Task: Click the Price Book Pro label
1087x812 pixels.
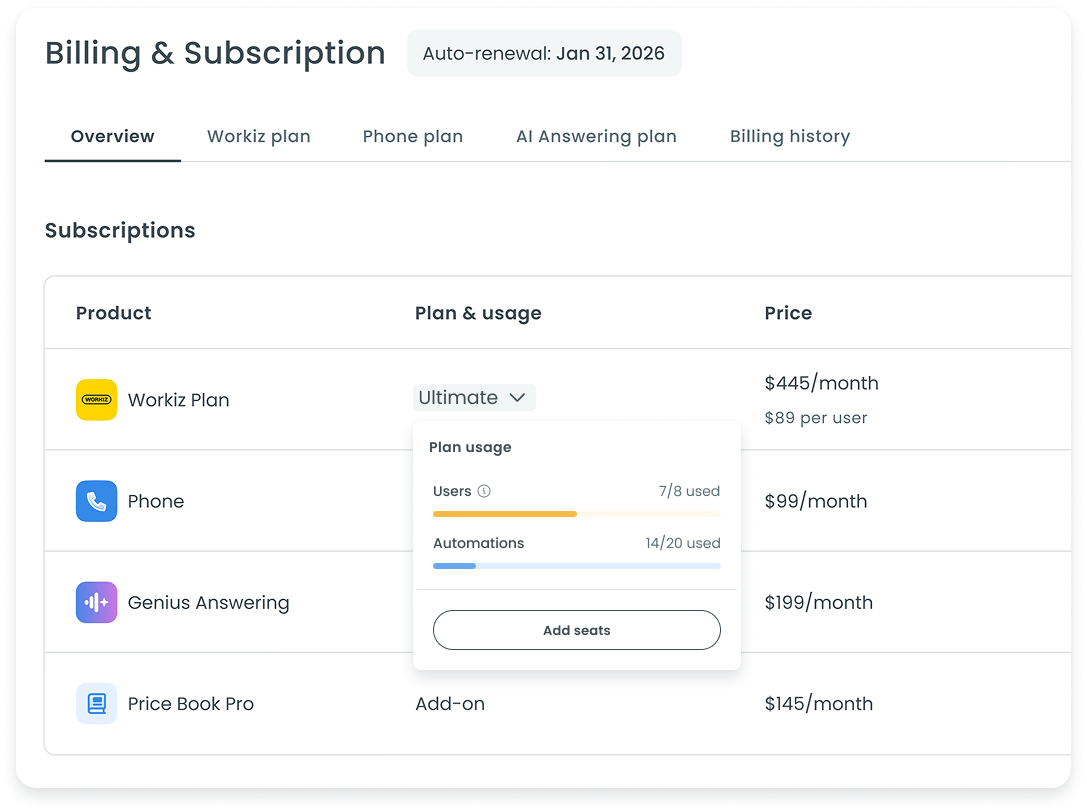Action: [190, 704]
